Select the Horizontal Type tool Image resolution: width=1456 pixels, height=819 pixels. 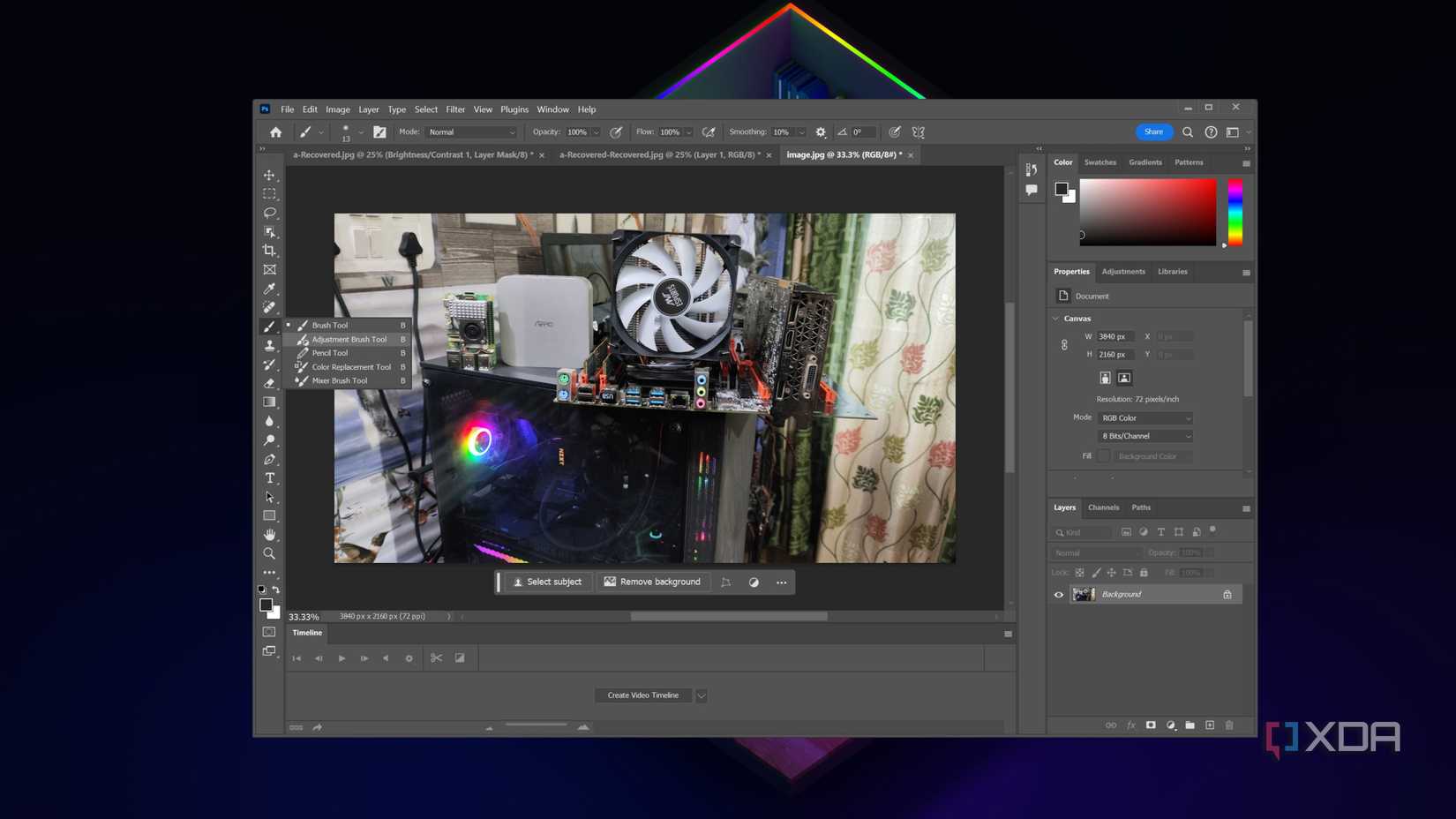269,478
